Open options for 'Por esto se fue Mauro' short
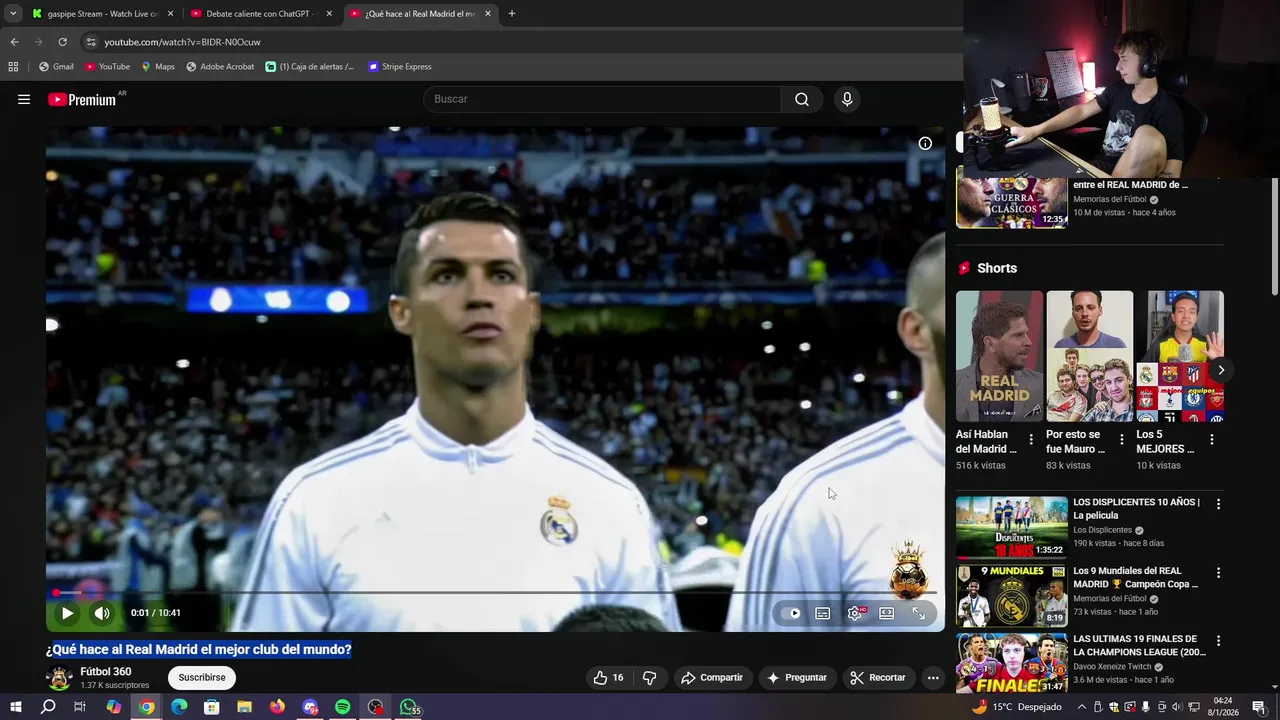This screenshot has height=720, width=1280. tap(1121, 440)
